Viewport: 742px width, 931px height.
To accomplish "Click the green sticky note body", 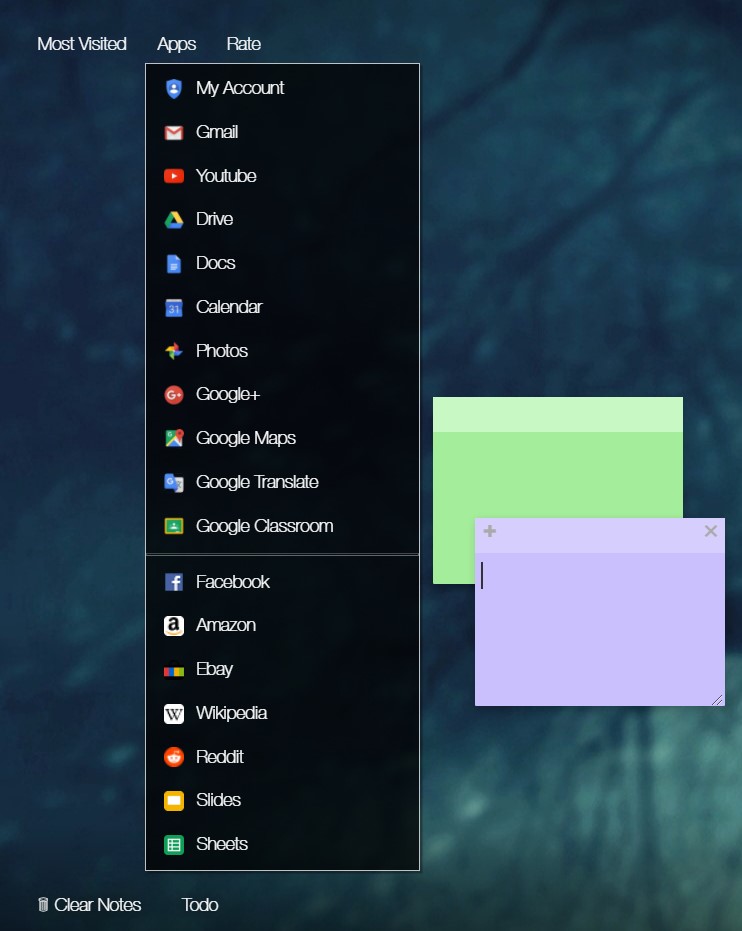I will coord(558,475).
